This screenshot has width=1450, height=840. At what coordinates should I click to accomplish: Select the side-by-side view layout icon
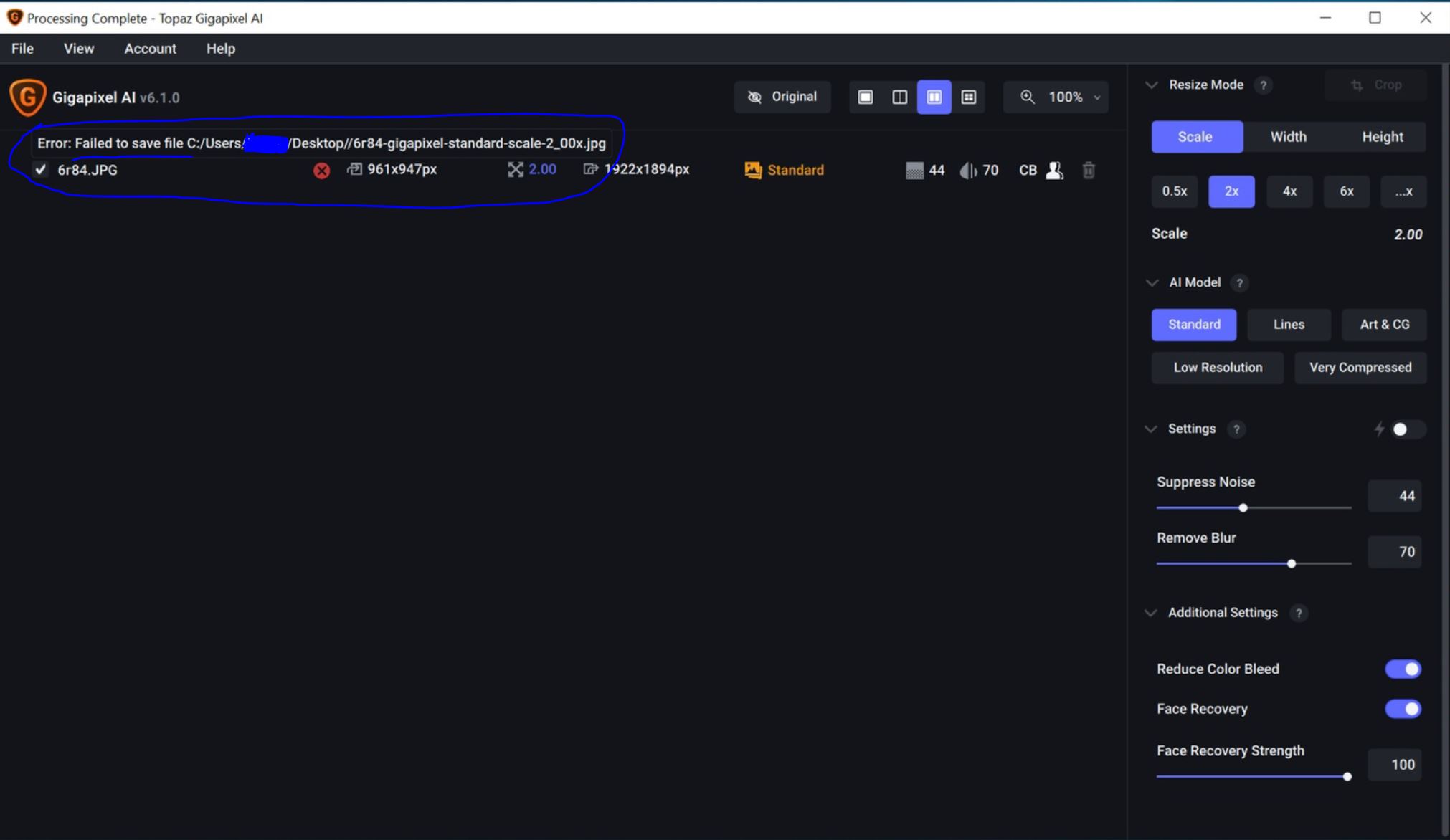[934, 97]
